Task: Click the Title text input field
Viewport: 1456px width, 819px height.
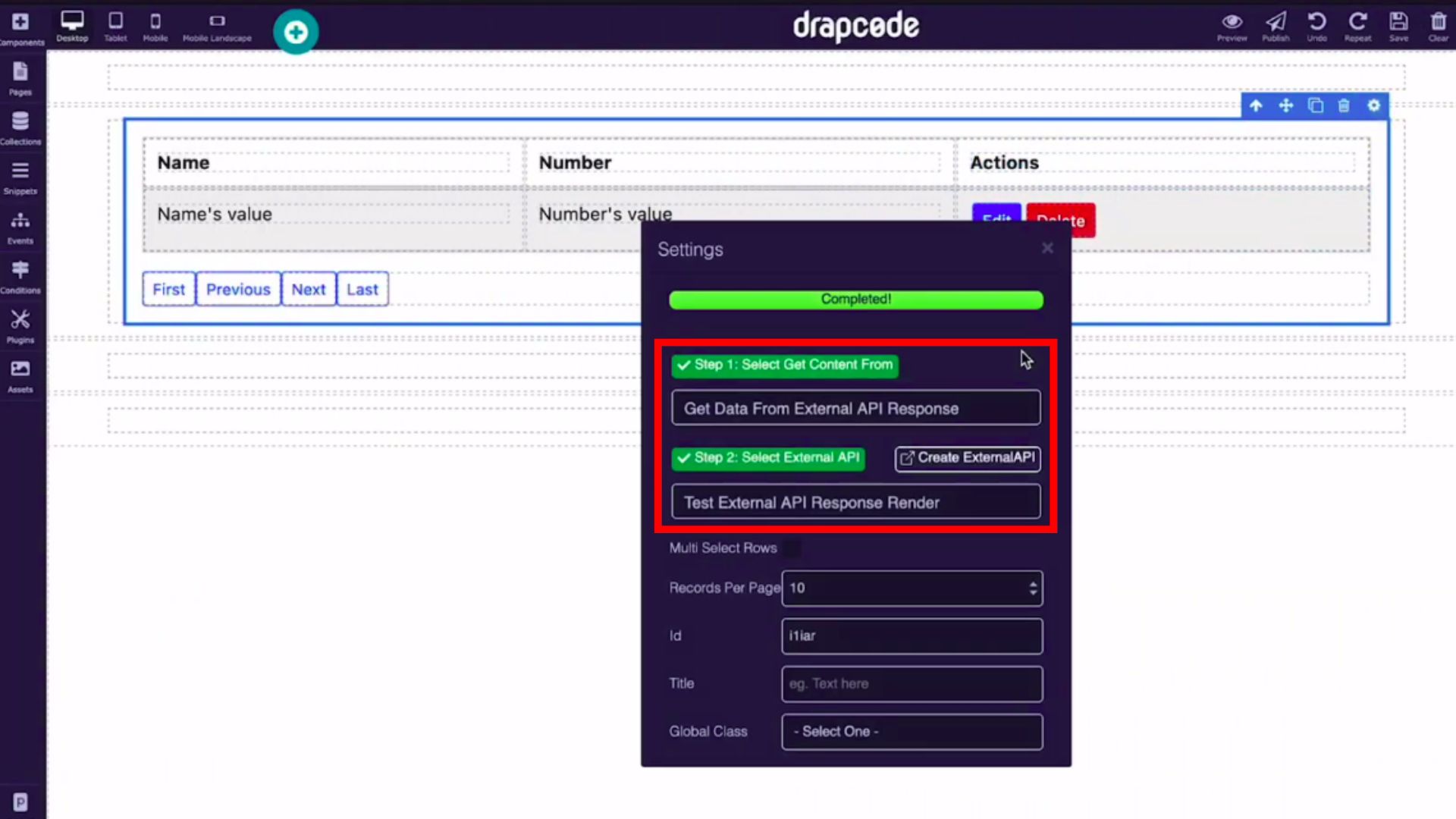Action: point(912,684)
